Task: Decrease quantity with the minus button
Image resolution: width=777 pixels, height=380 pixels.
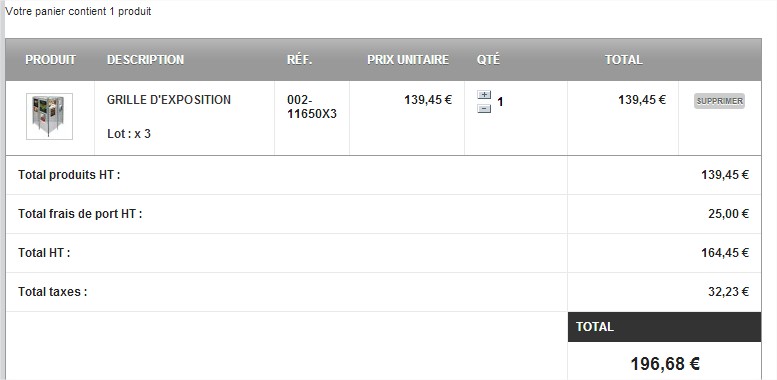Action: (x=484, y=109)
